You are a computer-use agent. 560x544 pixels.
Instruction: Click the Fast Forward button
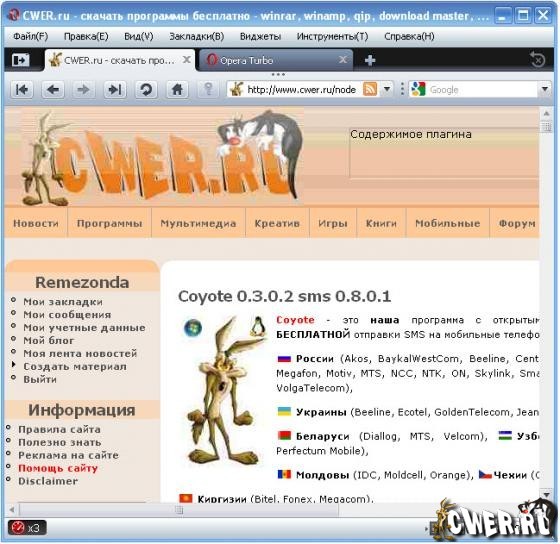pos(115,89)
